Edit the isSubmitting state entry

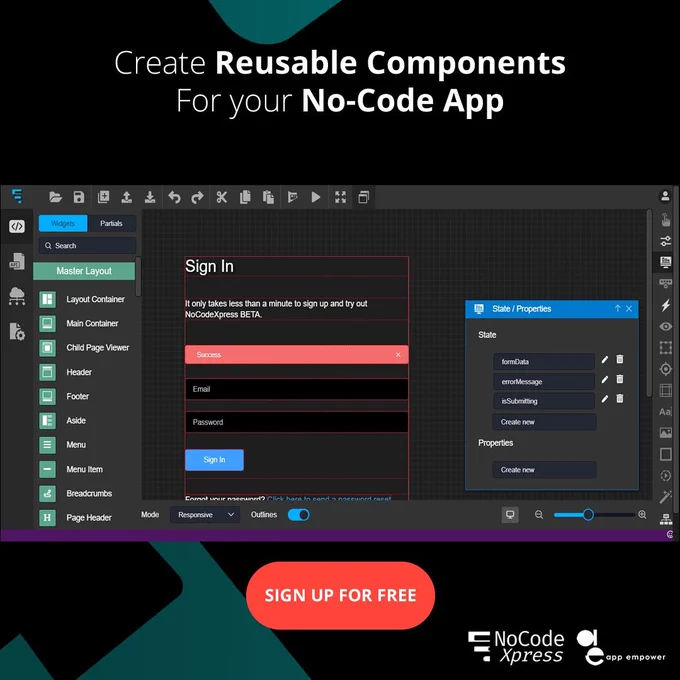605,399
